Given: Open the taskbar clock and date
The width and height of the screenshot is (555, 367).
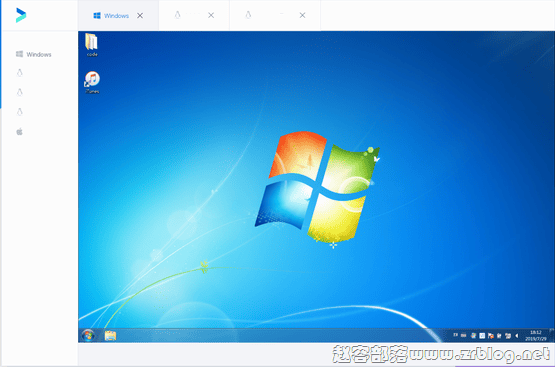Looking at the screenshot, I should click(536, 336).
